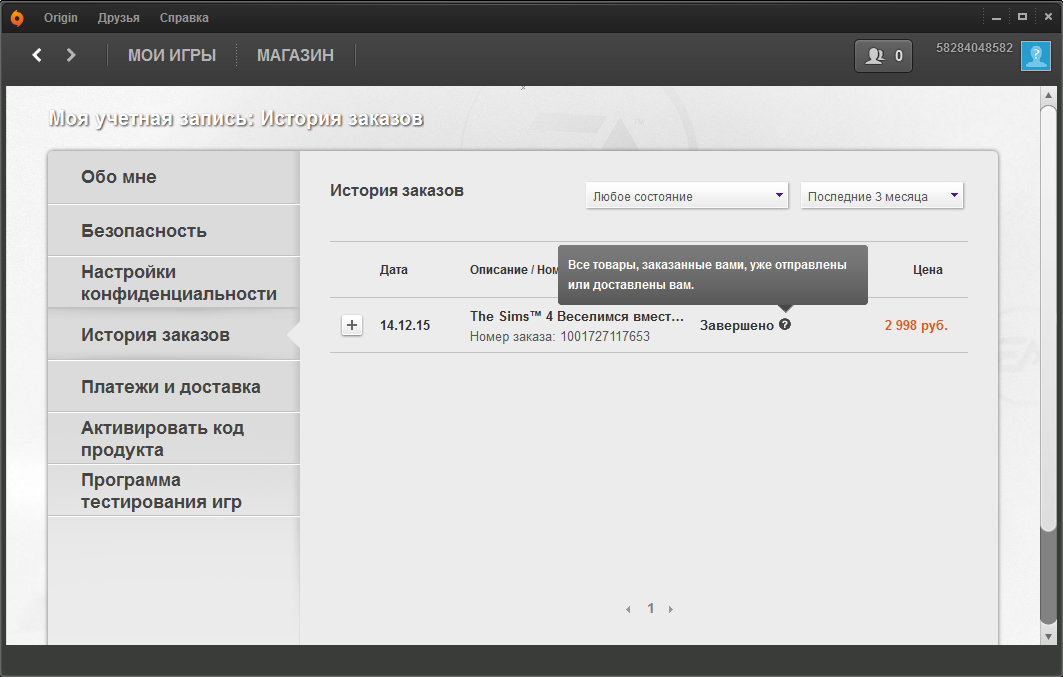Click the Origin logo icon

click(17, 18)
